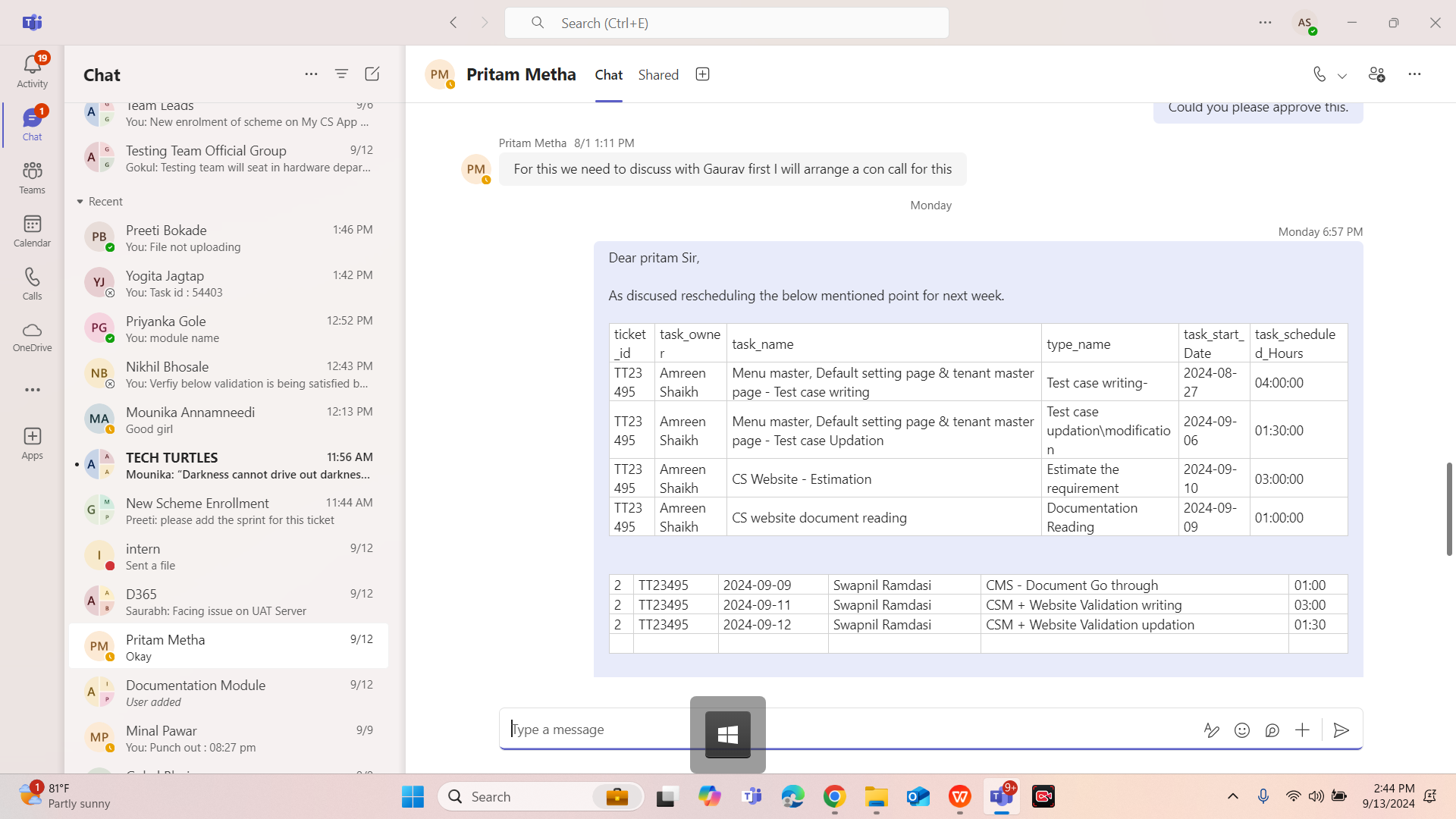Open the Yogita Jagtap chat

coord(228,283)
